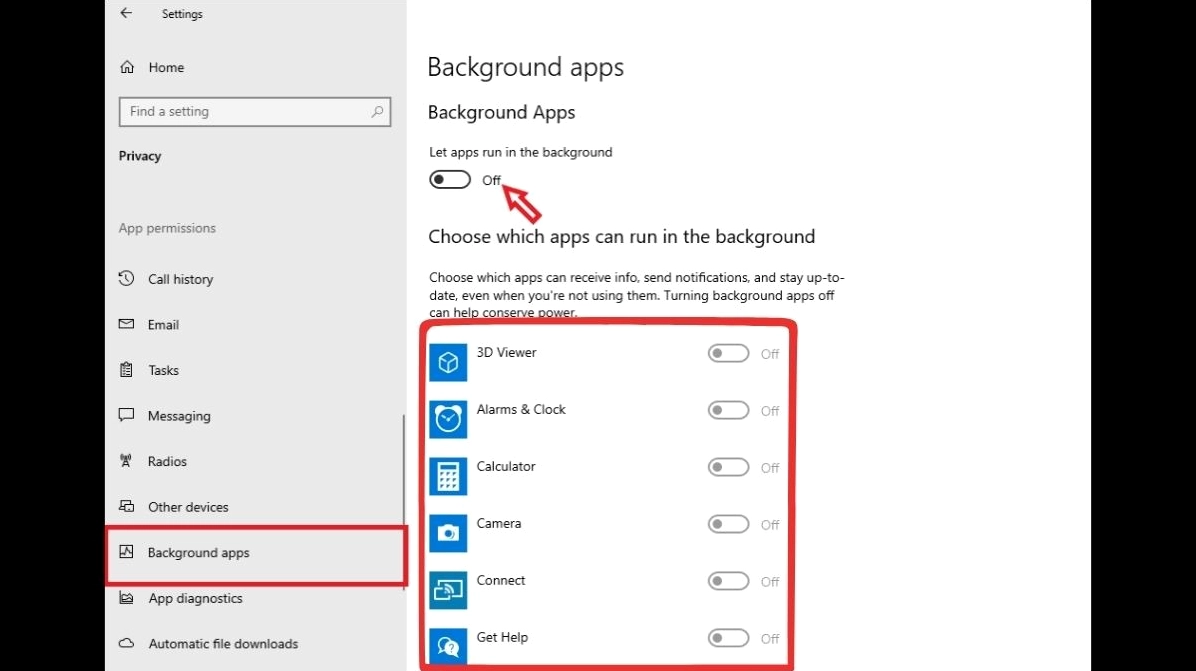Click the Get Help app icon
1196x671 pixels.
(x=448, y=646)
